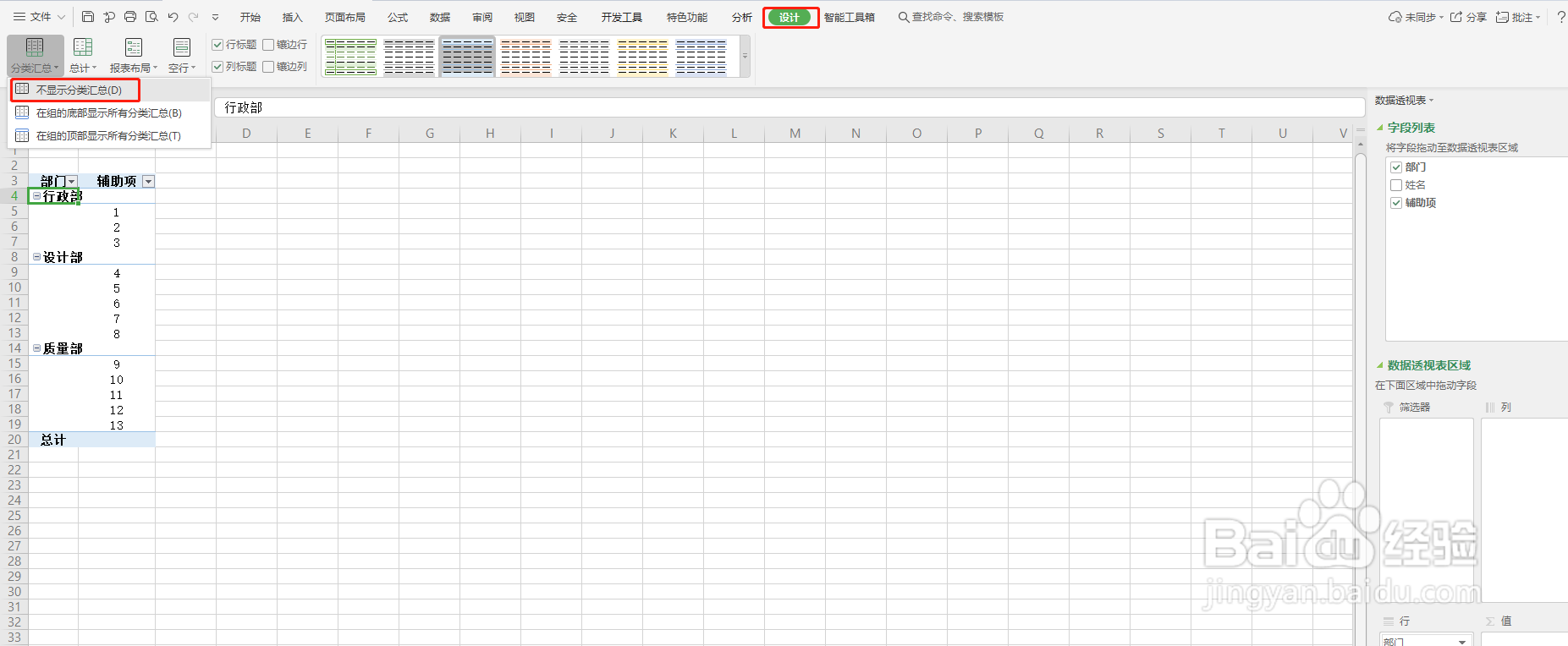Enable the 镶边行 checkbox
Image resolution: width=1568 pixels, height=646 pixels.
[x=268, y=45]
